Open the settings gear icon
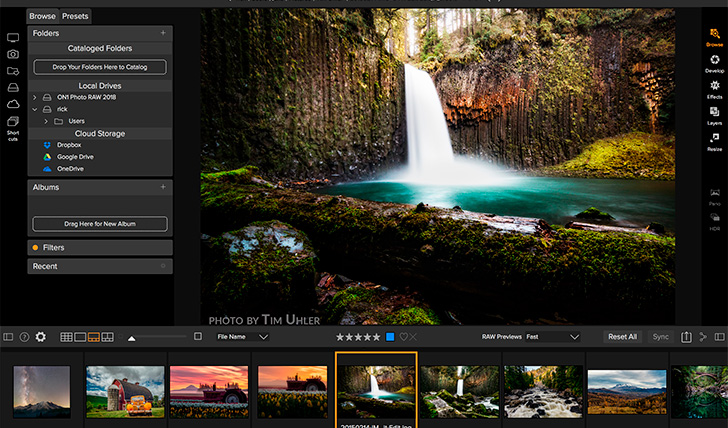728x428 pixels. [41, 337]
